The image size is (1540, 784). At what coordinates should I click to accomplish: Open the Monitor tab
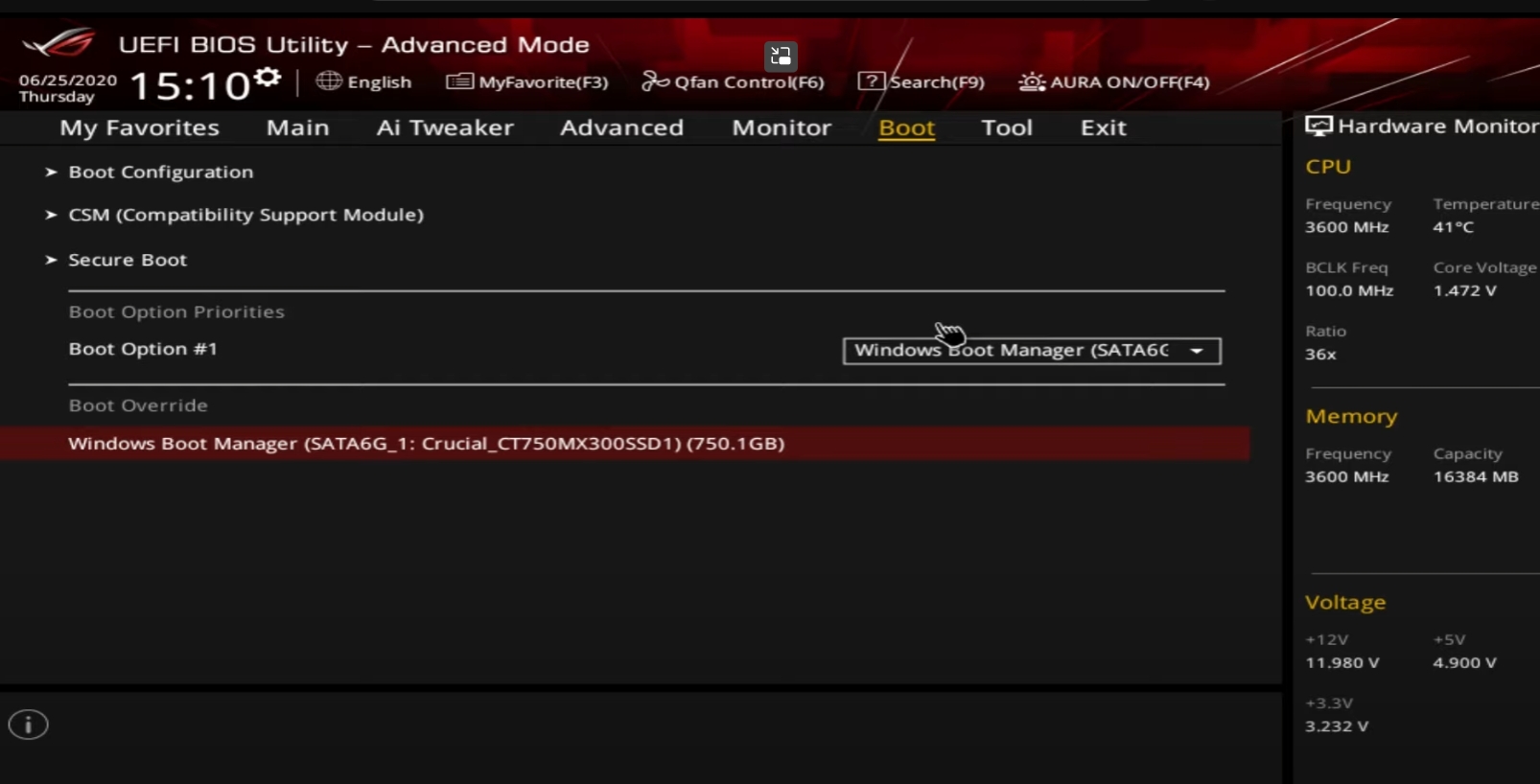click(x=782, y=127)
